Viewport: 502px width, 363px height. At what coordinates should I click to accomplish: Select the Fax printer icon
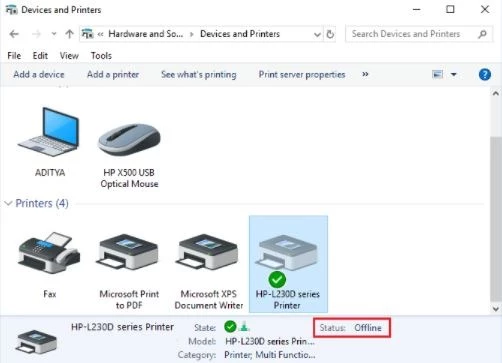pos(49,252)
